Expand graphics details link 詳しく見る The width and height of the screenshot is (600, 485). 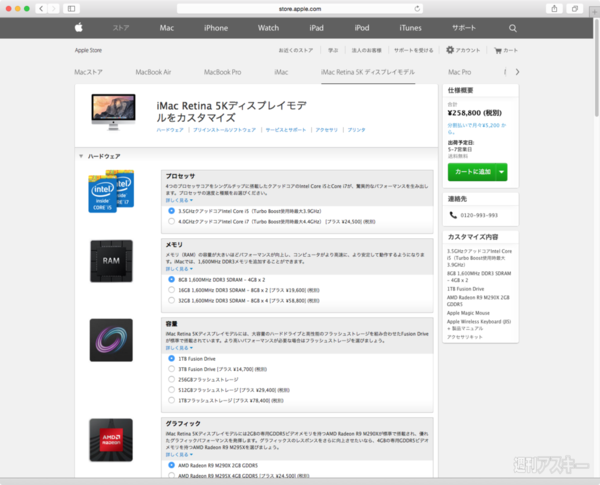179,454
